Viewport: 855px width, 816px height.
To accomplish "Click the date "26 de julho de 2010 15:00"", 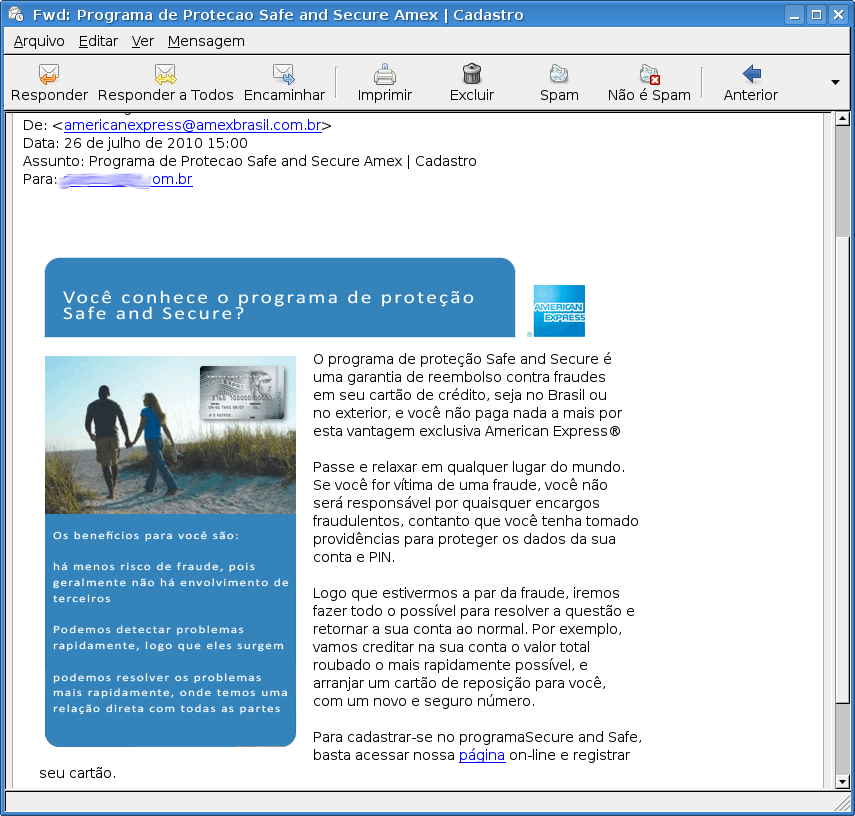I will [x=156, y=143].
